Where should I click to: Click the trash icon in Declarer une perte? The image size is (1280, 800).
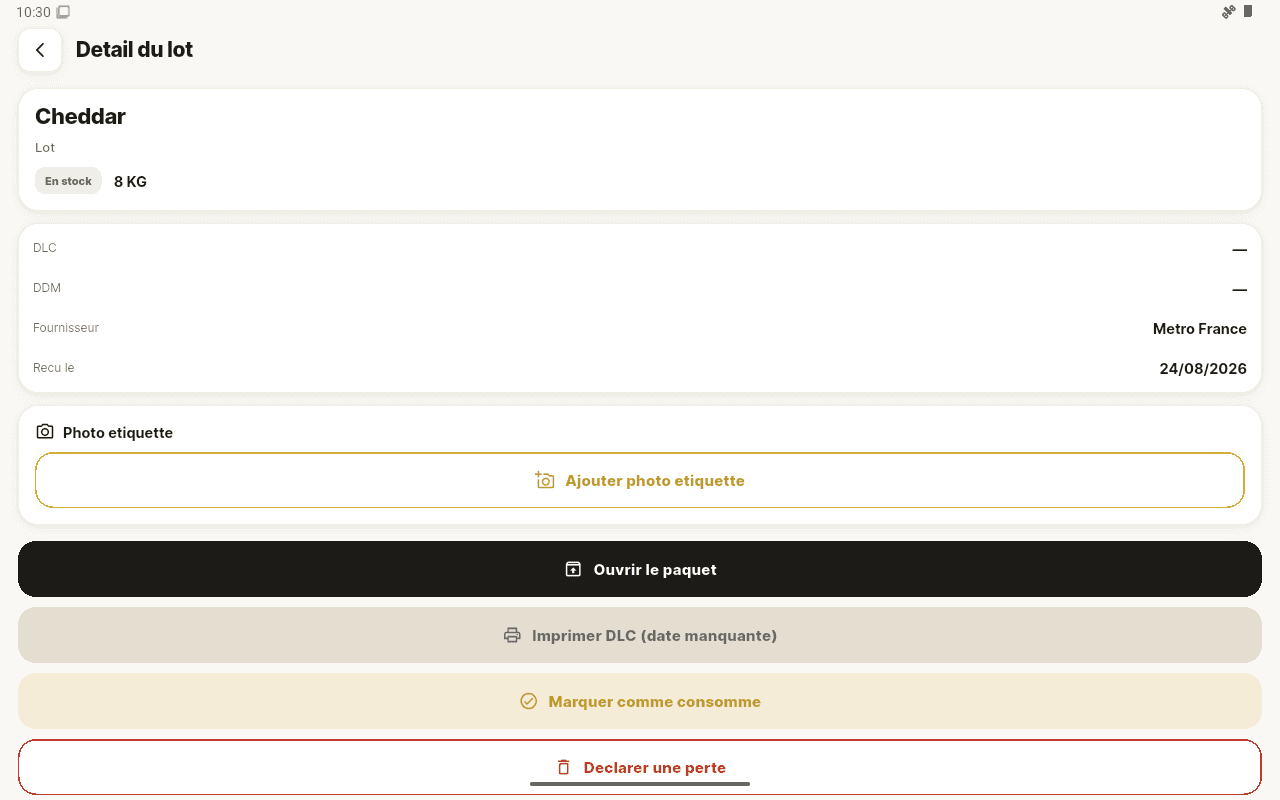564,767
